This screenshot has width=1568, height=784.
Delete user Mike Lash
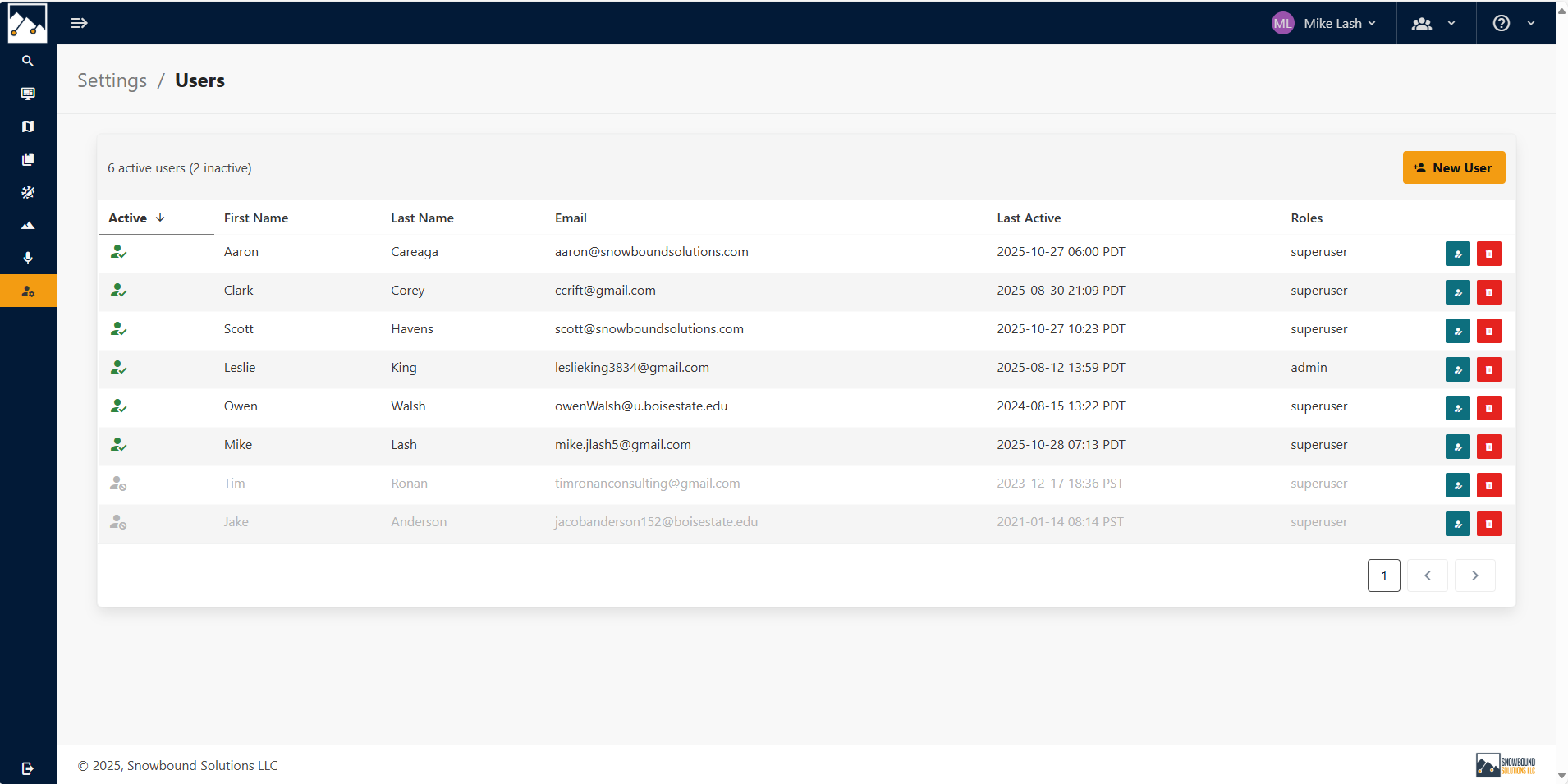coord(1489,447)
